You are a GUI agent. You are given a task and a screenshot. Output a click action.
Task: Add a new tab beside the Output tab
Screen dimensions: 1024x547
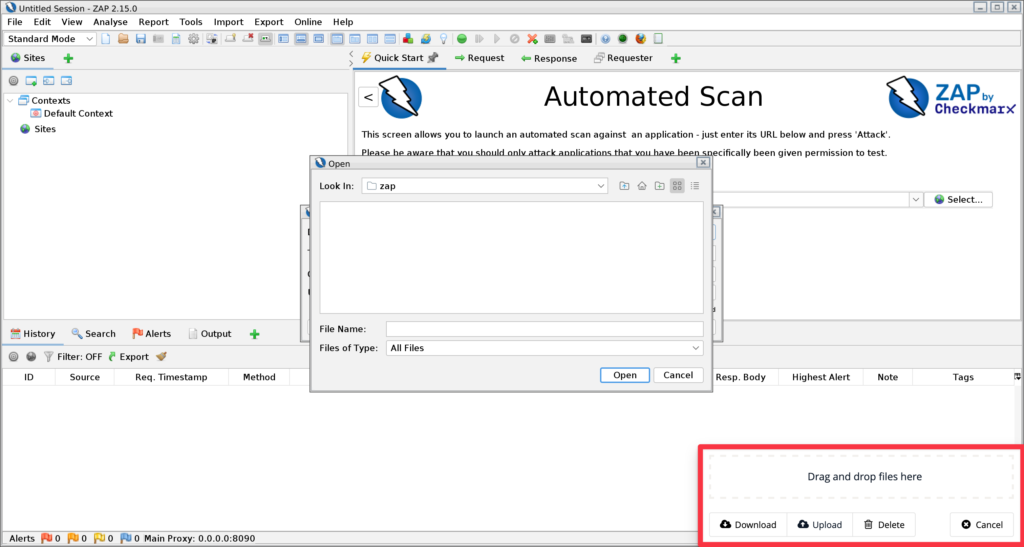[255, 334]
